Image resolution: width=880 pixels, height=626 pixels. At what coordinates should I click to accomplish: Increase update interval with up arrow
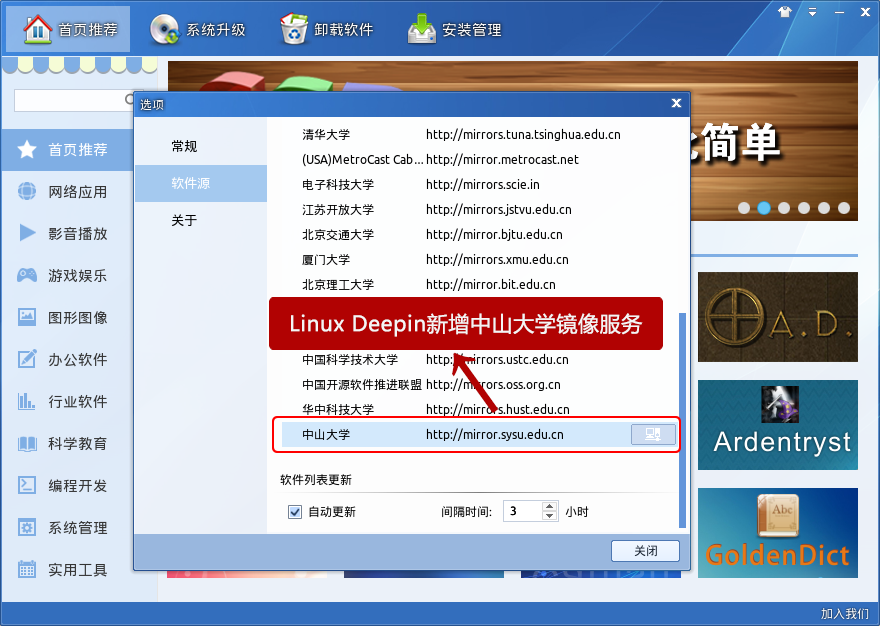pos(550,506)
